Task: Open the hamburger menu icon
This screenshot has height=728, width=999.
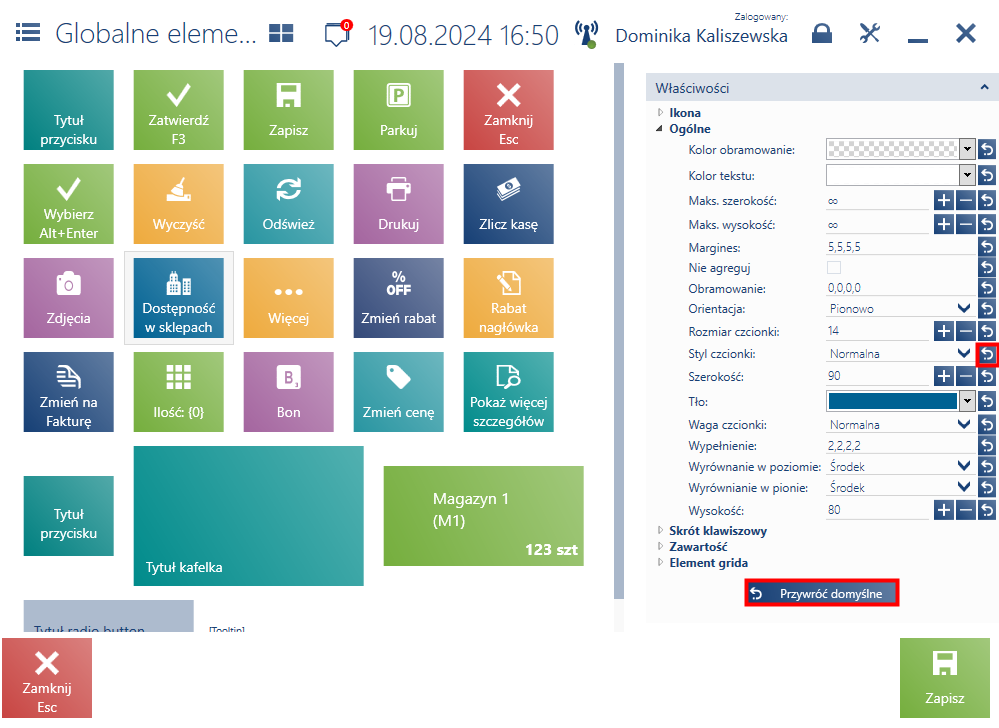Action: (x=27, y=32)
